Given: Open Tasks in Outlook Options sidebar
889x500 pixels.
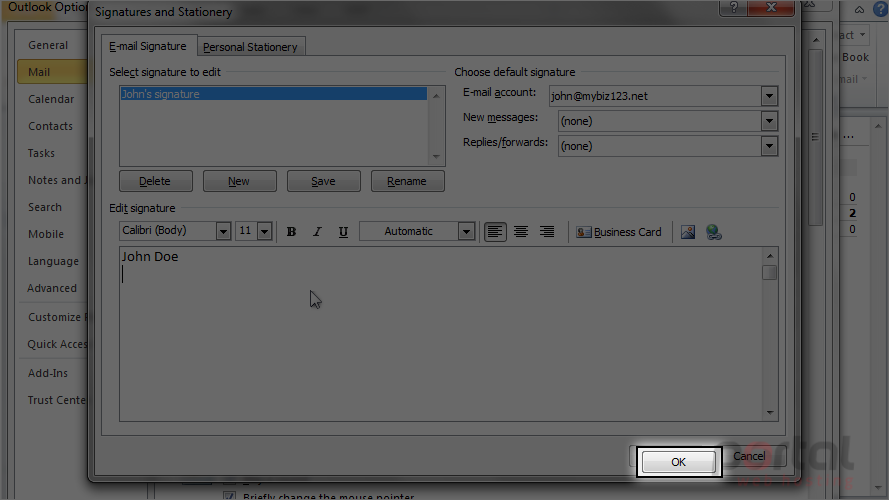Looking at the screenshot, I should [x=41, y=154].
